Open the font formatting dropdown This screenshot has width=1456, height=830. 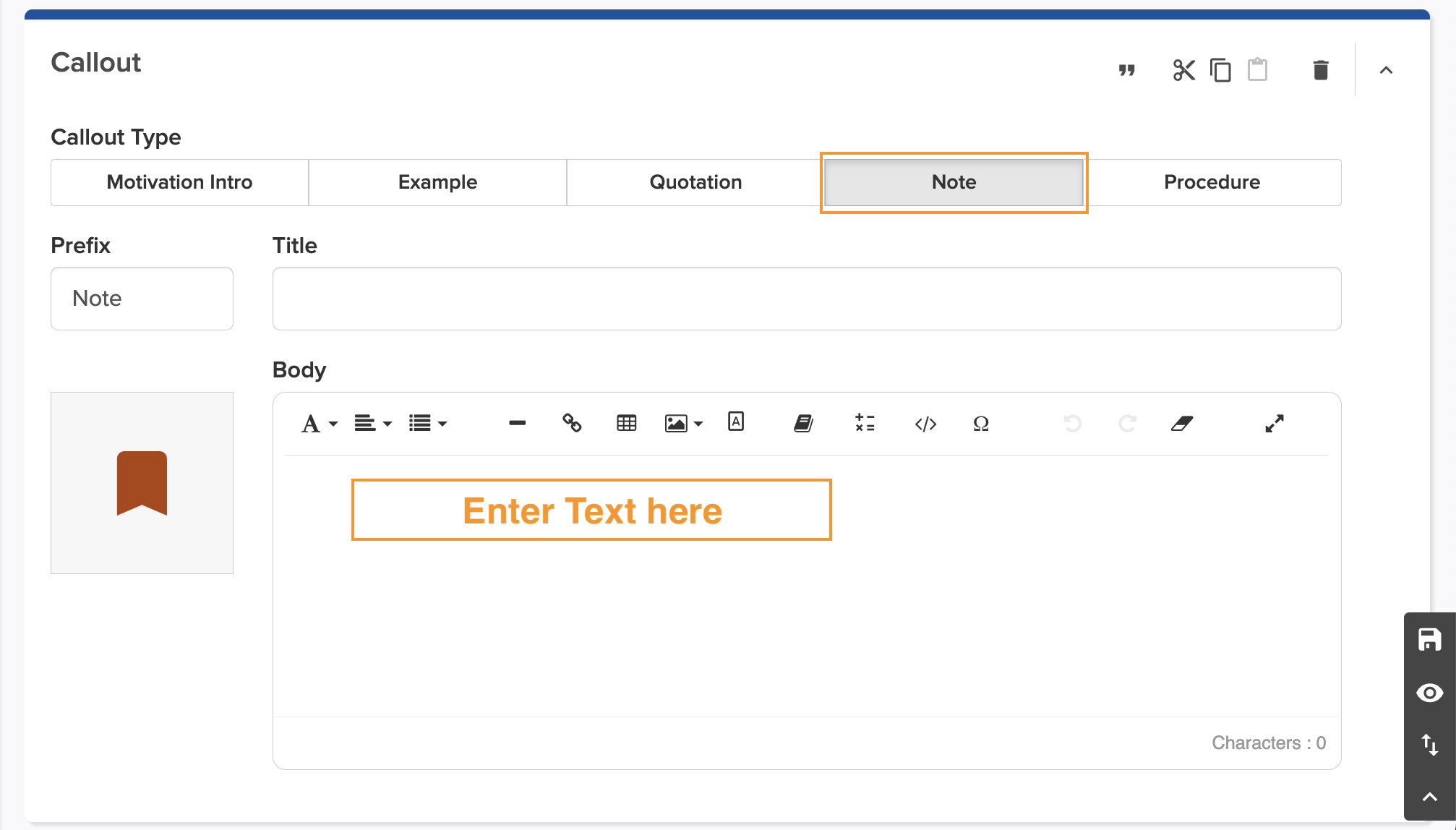tap(319, 424)
